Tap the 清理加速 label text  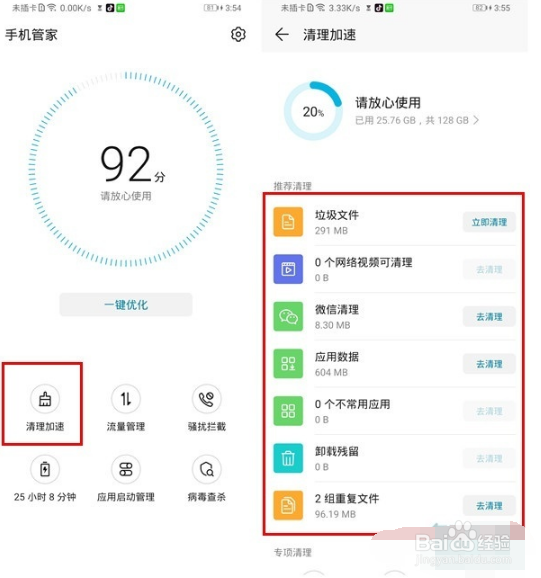click(x=45, y=426)
